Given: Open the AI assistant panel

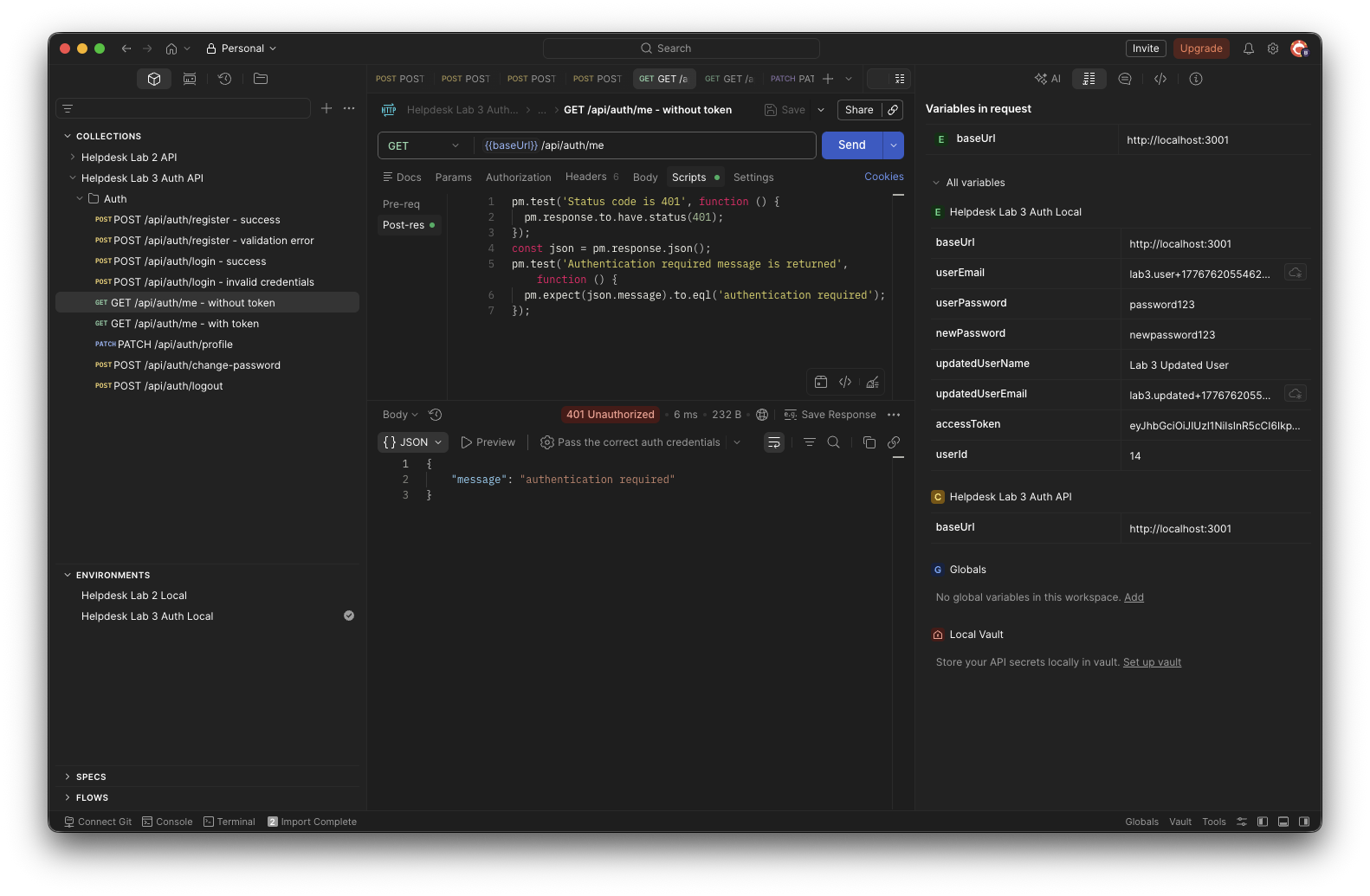Looking at the screenshot, I should [1048, 79].
